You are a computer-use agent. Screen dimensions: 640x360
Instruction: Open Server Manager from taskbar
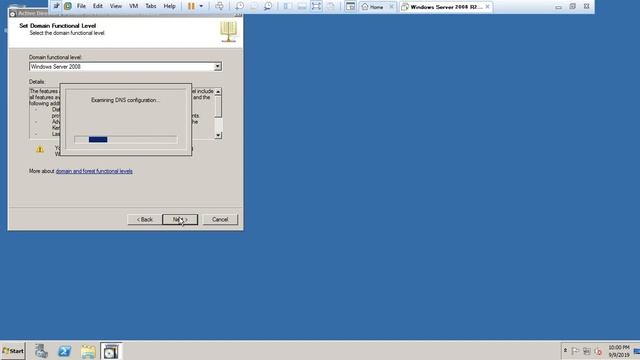click(x=41, y=351)
